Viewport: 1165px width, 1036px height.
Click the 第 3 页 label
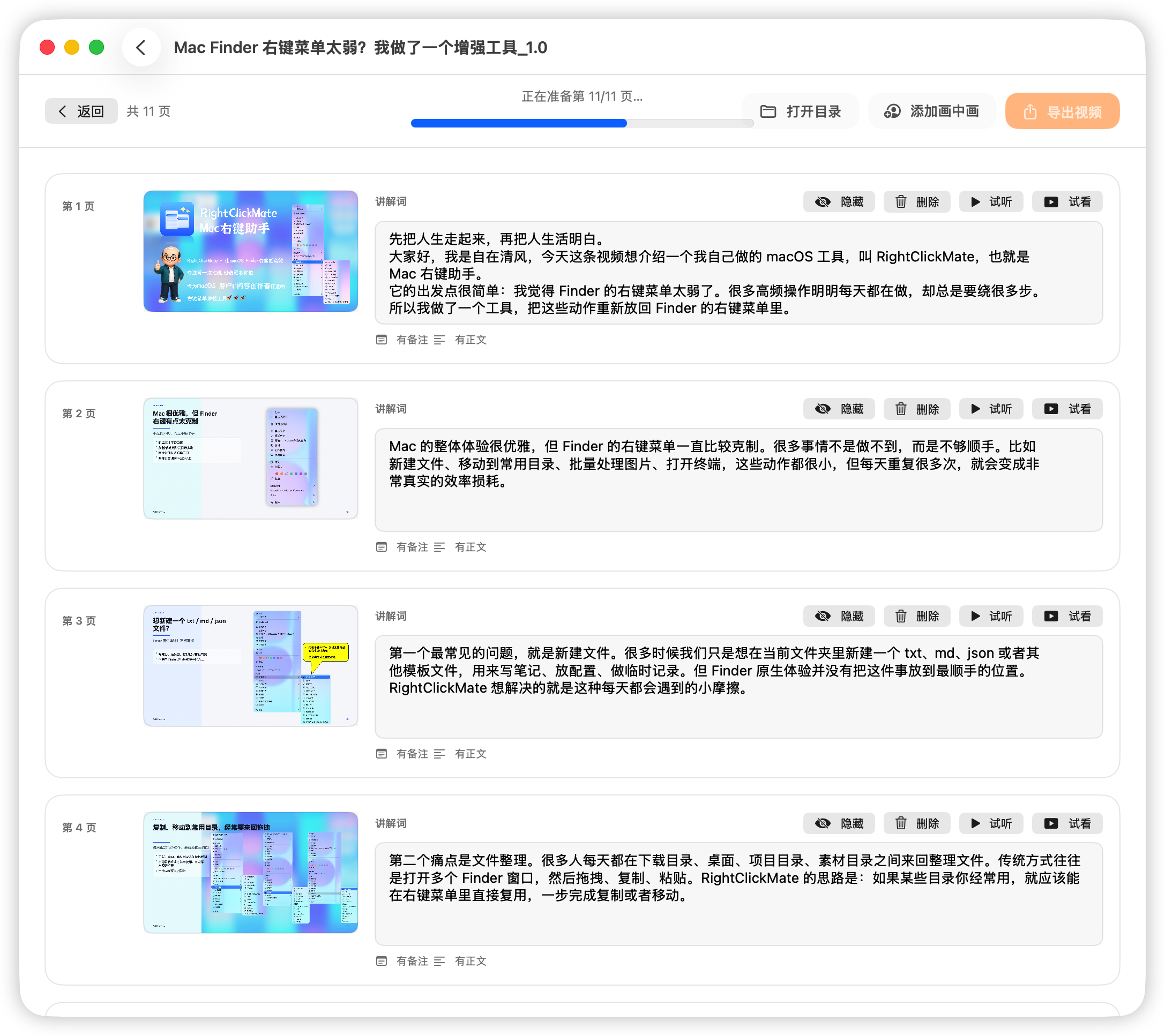[x=79, y=620]
